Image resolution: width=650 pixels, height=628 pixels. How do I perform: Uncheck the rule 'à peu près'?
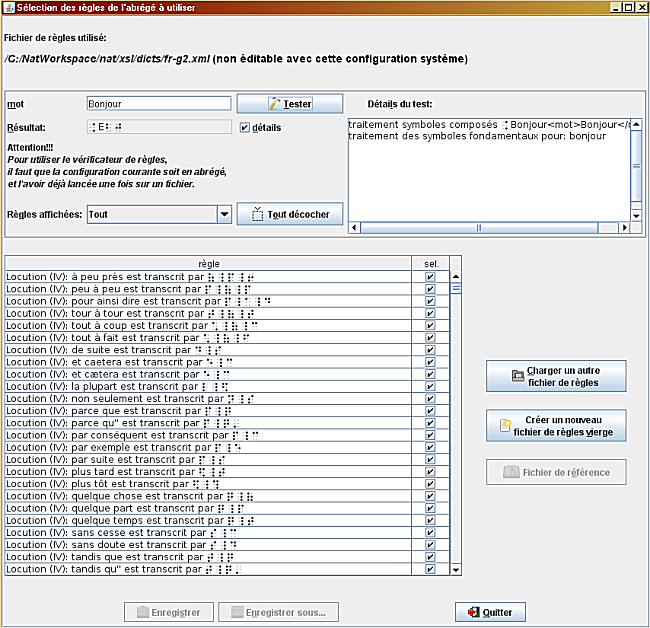tap(430, 277)
